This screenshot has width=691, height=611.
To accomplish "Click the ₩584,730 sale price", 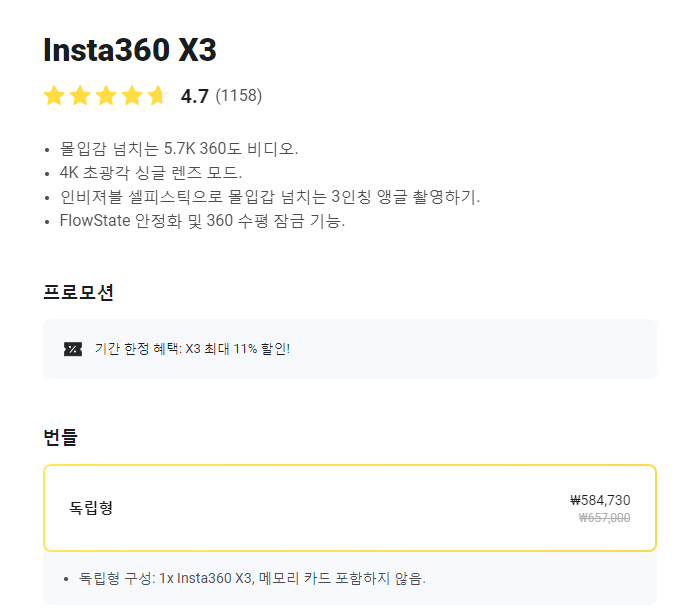I will pos(600,500).
